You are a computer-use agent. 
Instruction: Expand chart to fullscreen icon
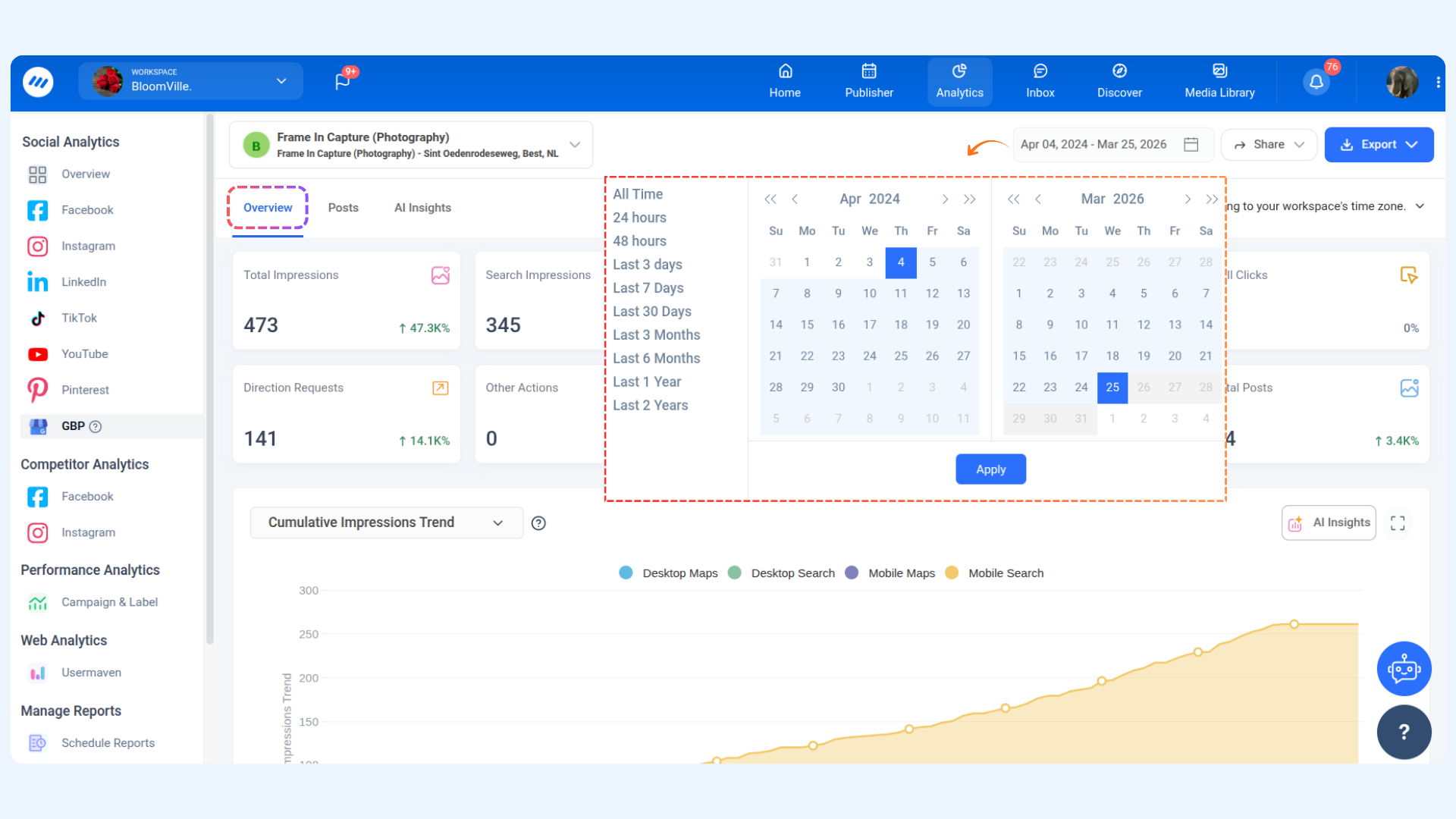pos(1398,523)
